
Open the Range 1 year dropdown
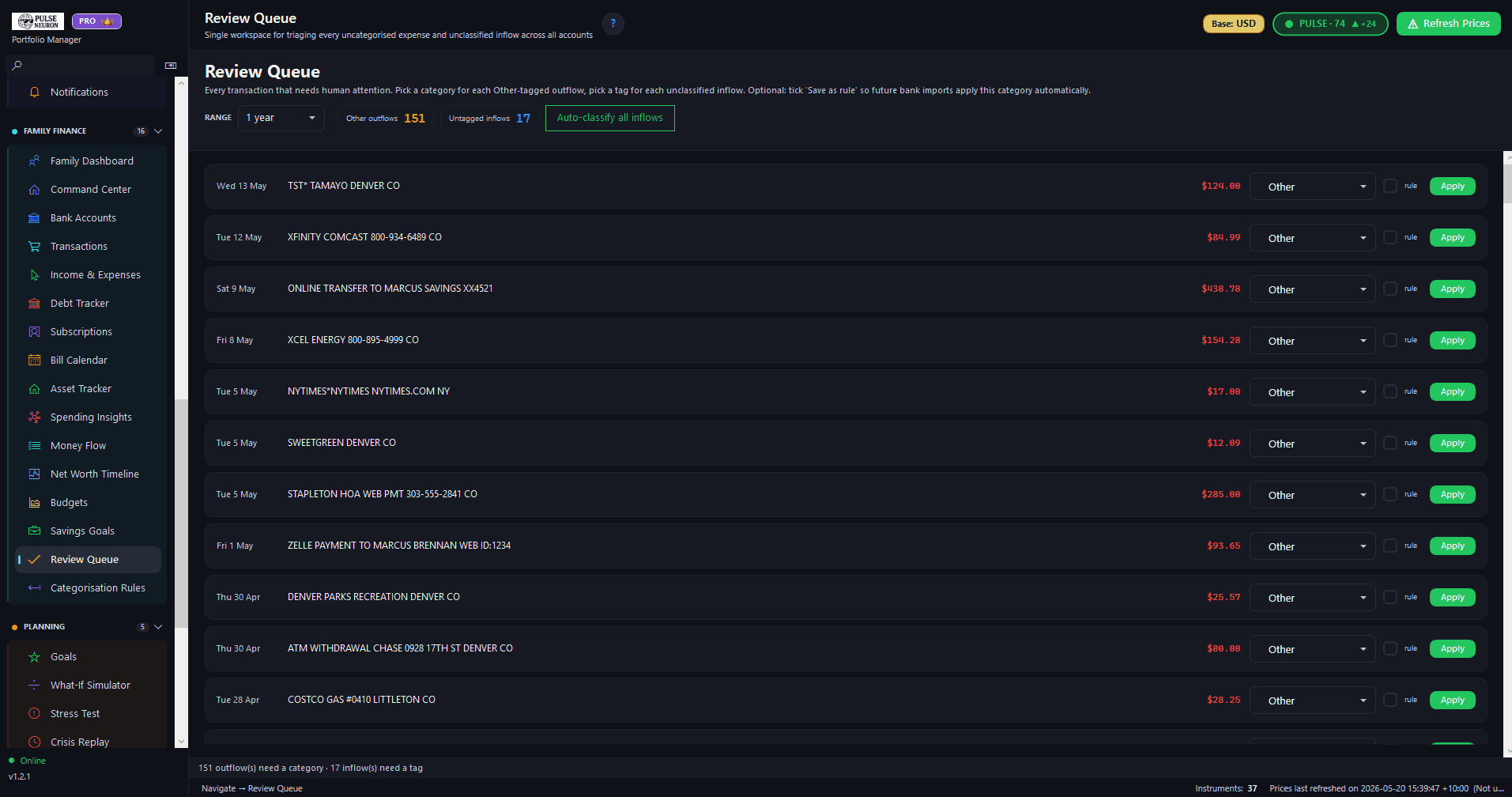[281, 118]
